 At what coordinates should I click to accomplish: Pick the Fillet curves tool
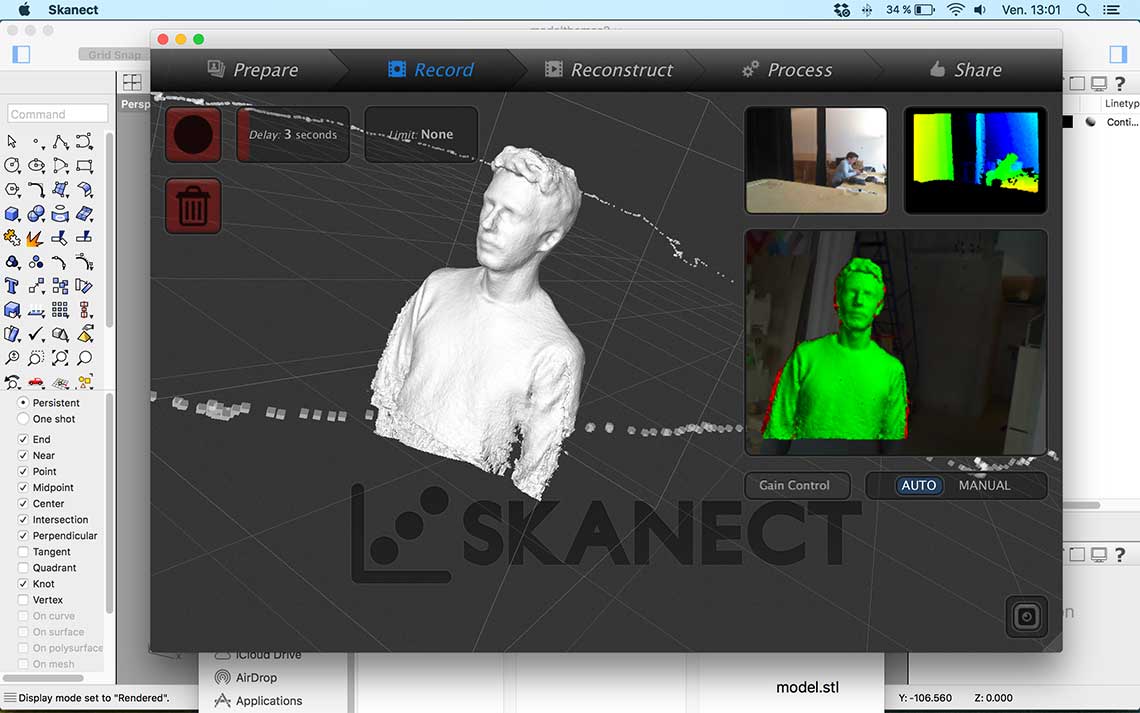[x=36, y=190]
